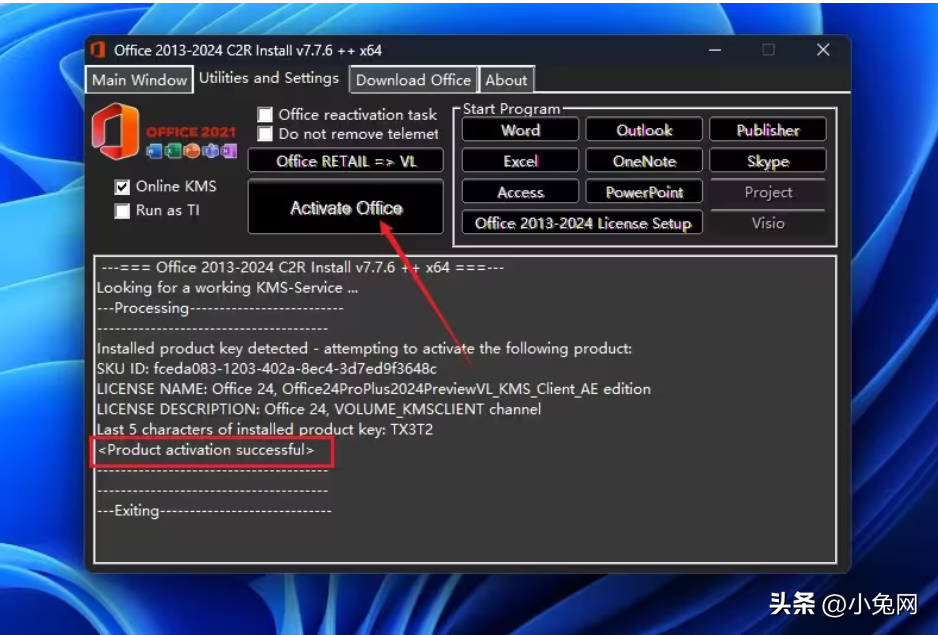This screenshot has width=938, height=635.
Task: Launch Publisher from Start Program
Action: pos(768,130)
